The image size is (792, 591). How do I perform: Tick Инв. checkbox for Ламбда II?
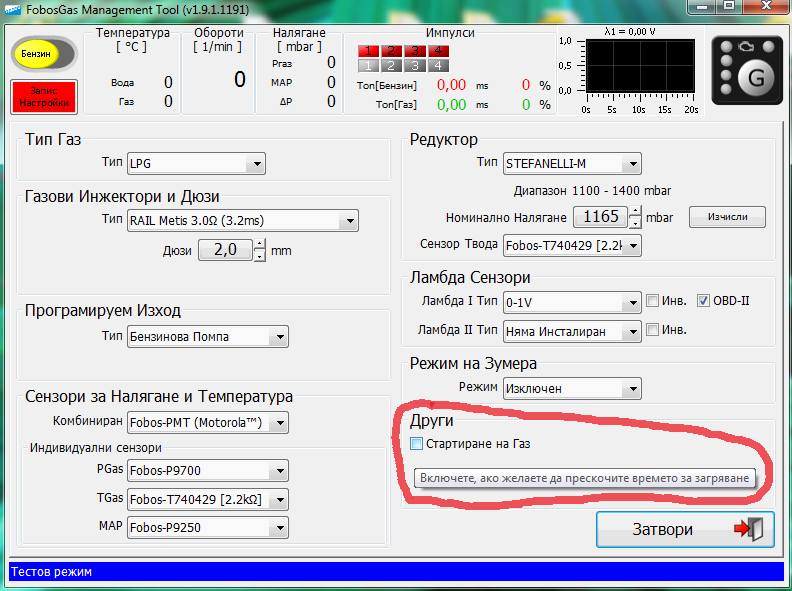click(652, 330)
